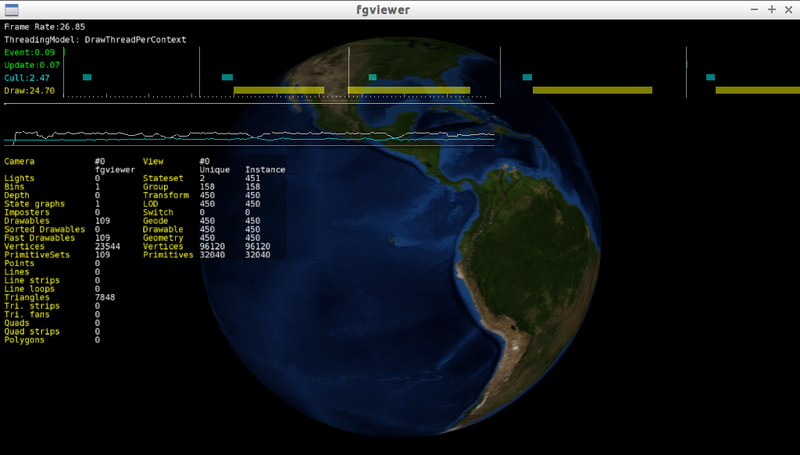The image size is (800, 455).
Task: Click the Quad strips label
Action: tap(32, 332)
